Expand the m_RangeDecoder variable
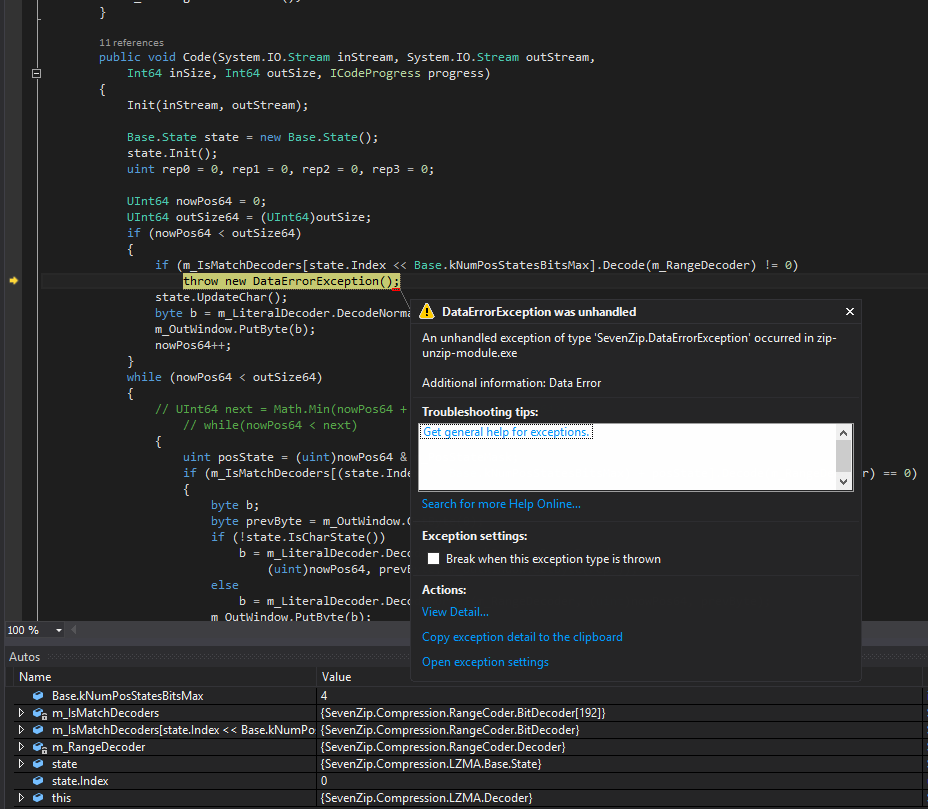The image size is (928, 809). [x=21, y=747]
